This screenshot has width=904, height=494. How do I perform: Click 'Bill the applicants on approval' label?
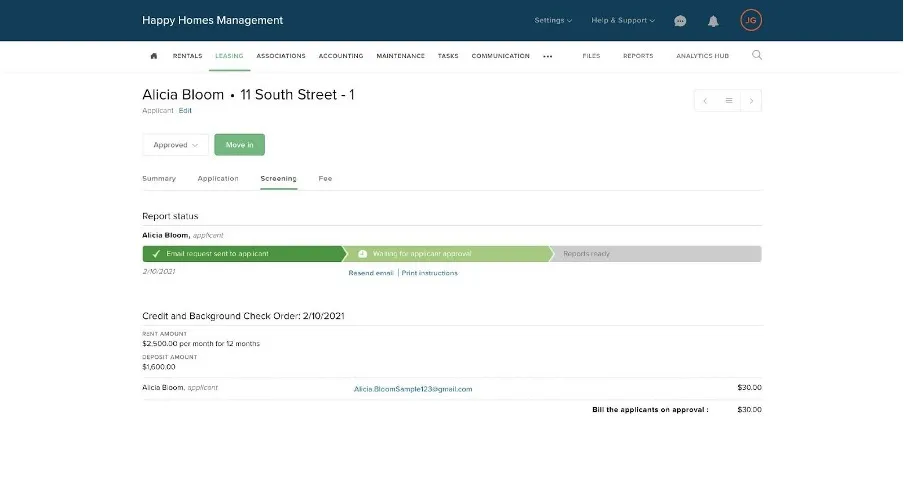coord(650,410)
